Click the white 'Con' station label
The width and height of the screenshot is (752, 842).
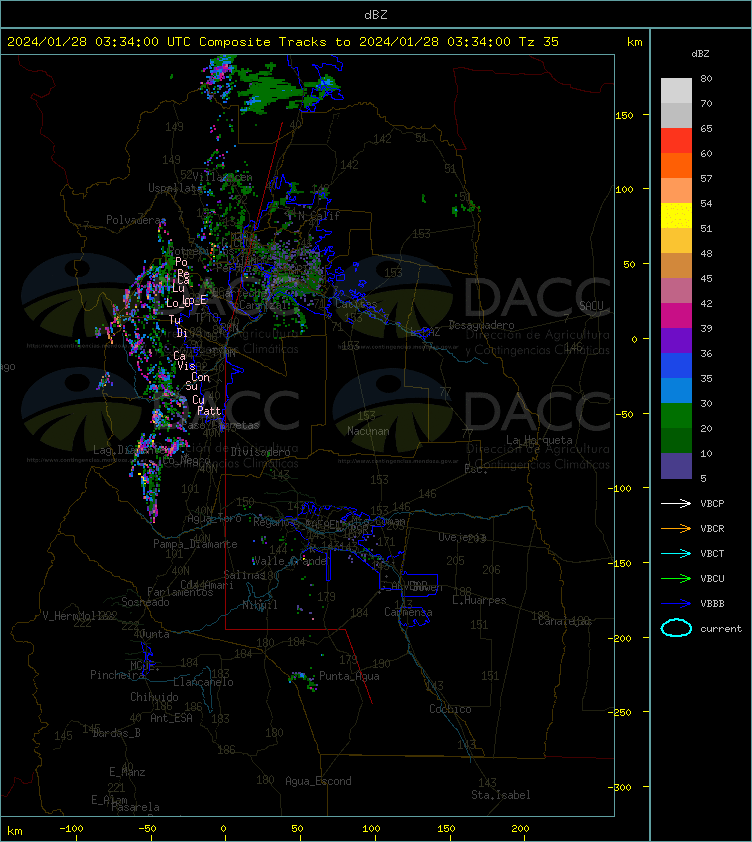(x=200, y=378)
